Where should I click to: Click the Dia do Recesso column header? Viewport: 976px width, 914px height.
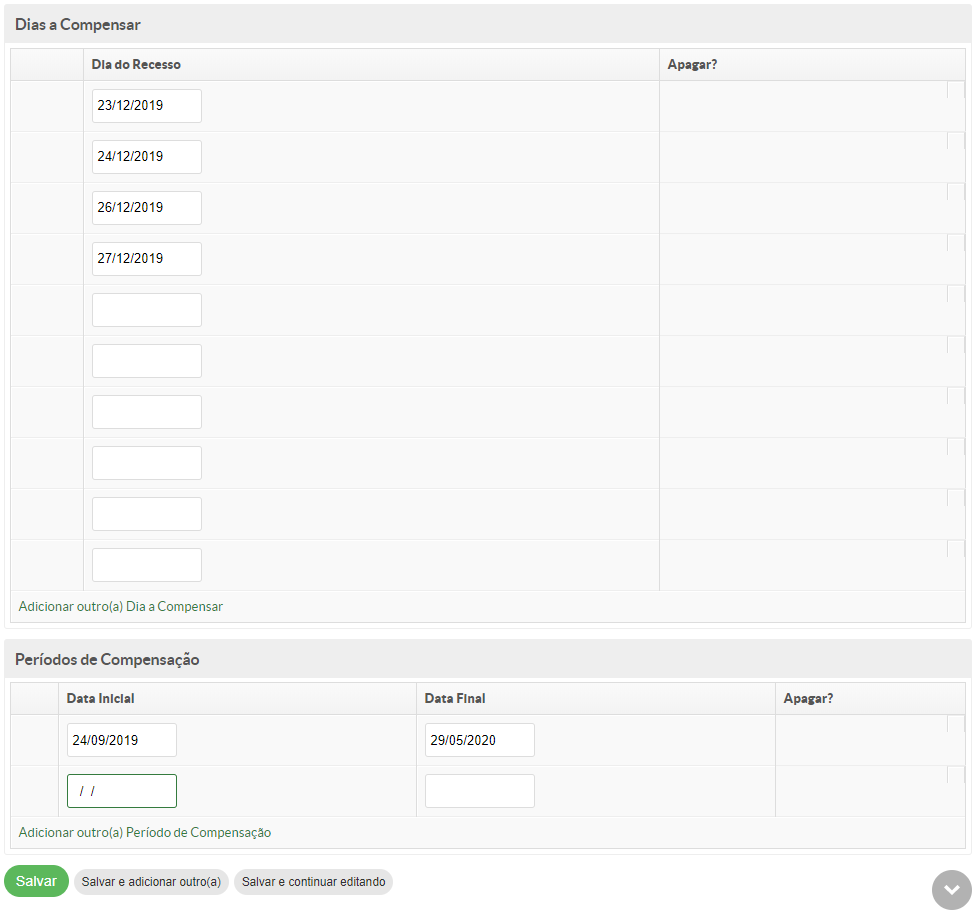tap(136, 65)
